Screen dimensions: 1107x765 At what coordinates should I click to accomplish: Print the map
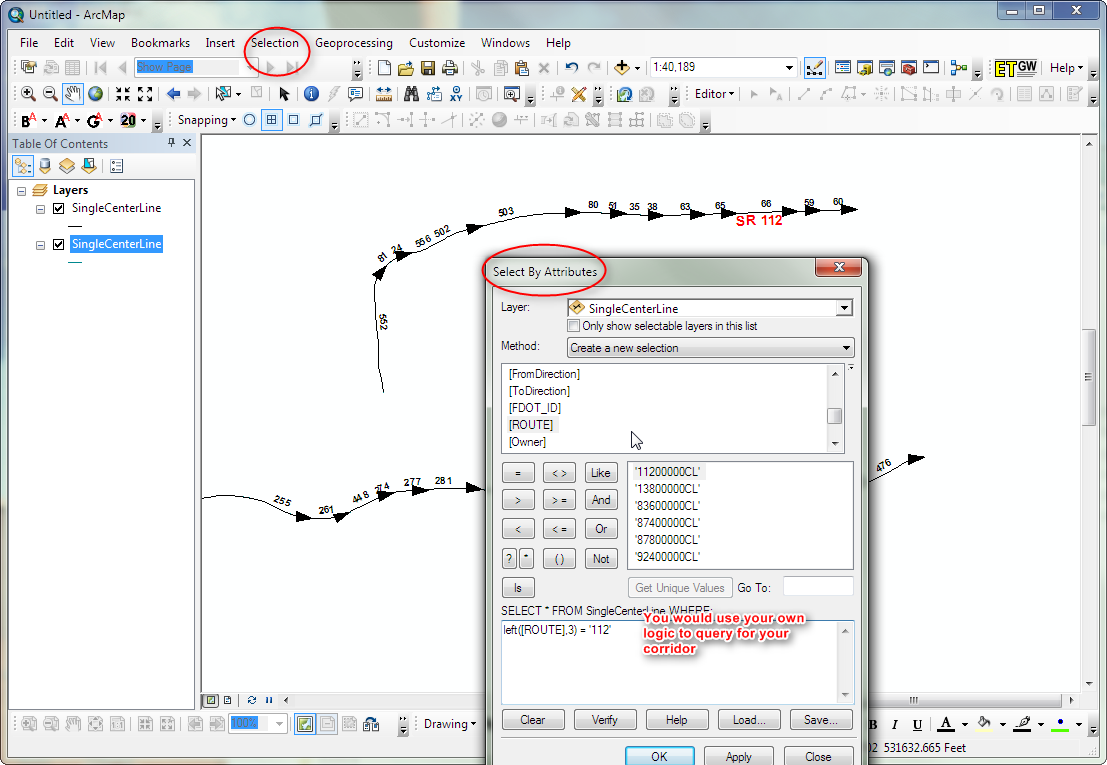450,68
